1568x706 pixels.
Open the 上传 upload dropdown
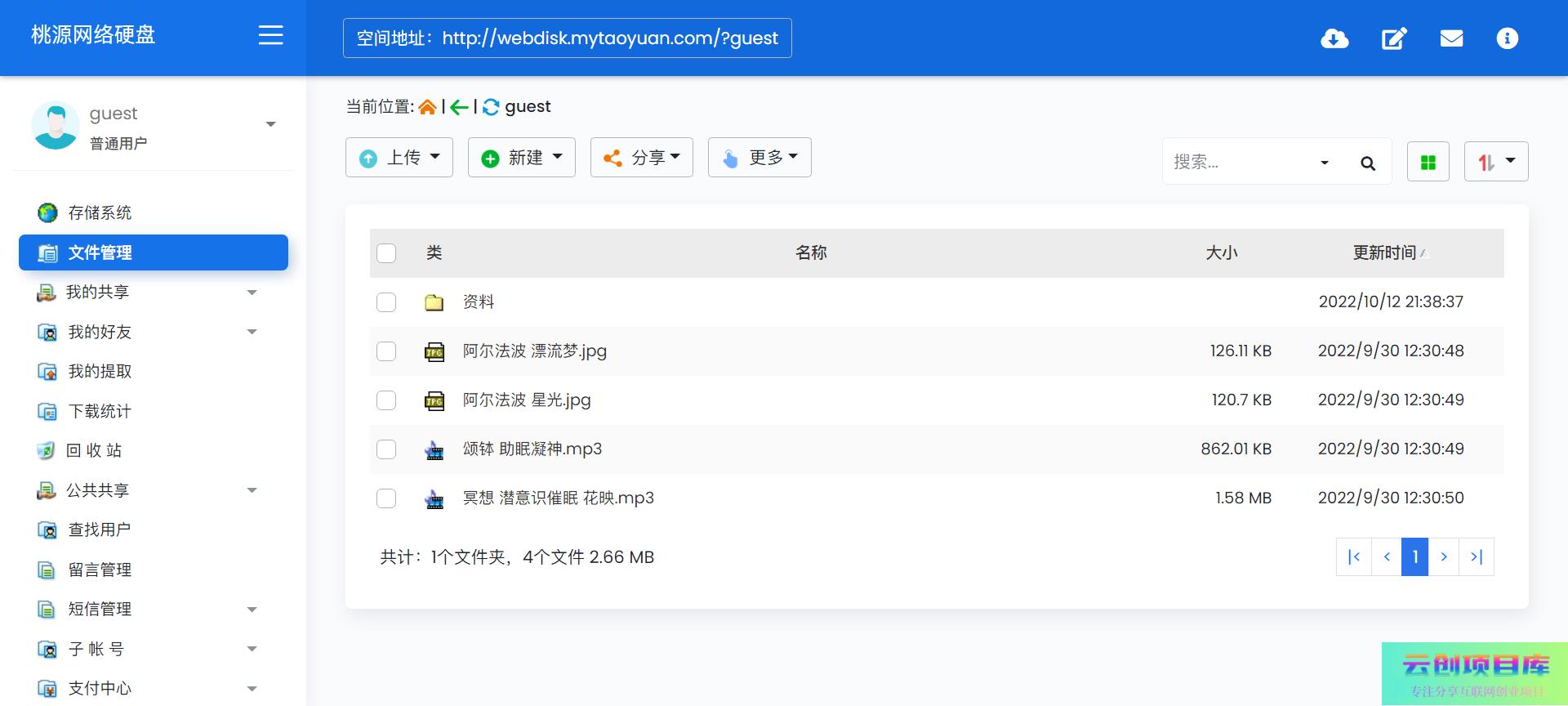(x=399, y=158)
